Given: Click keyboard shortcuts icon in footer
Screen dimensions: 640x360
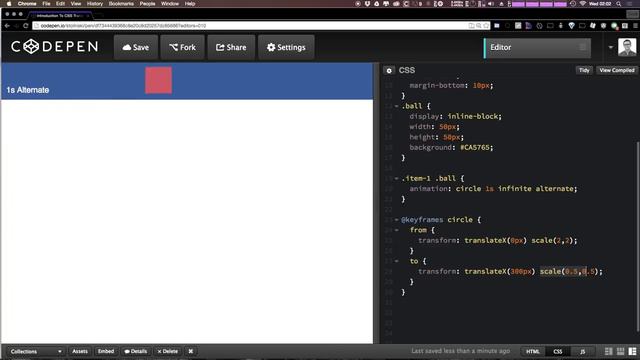Looking at the screenshot, I should tap(191, 351).
